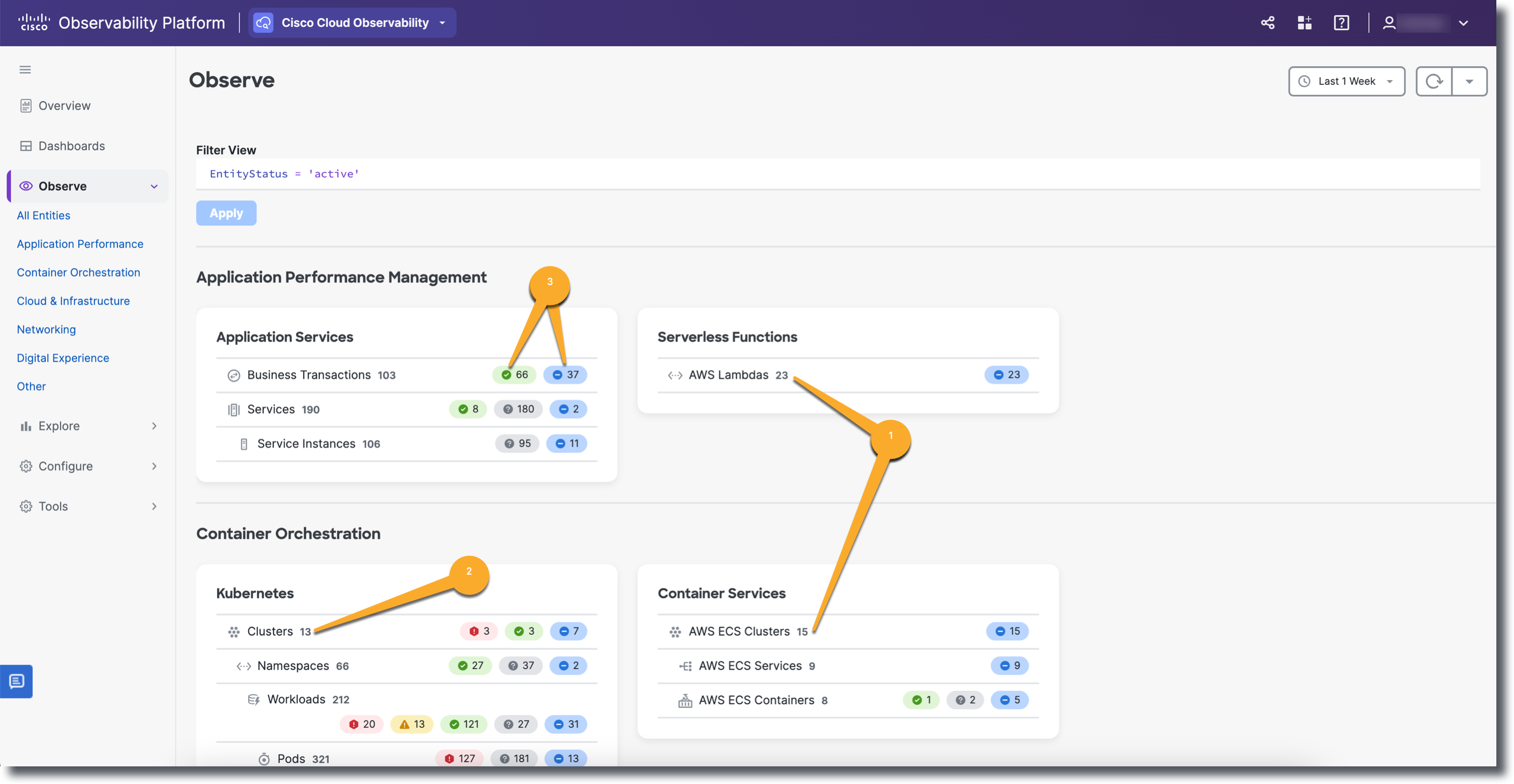The image size is (1514, 784).
Task: Click Workloads yellow 13 warning badge
Action: pos(412,724)
